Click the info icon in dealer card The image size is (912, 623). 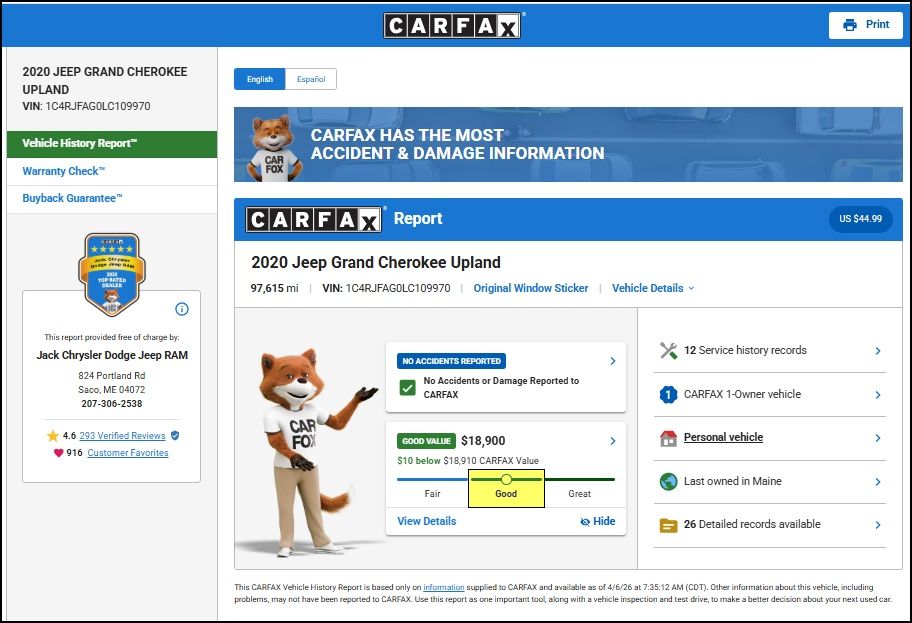182,309
